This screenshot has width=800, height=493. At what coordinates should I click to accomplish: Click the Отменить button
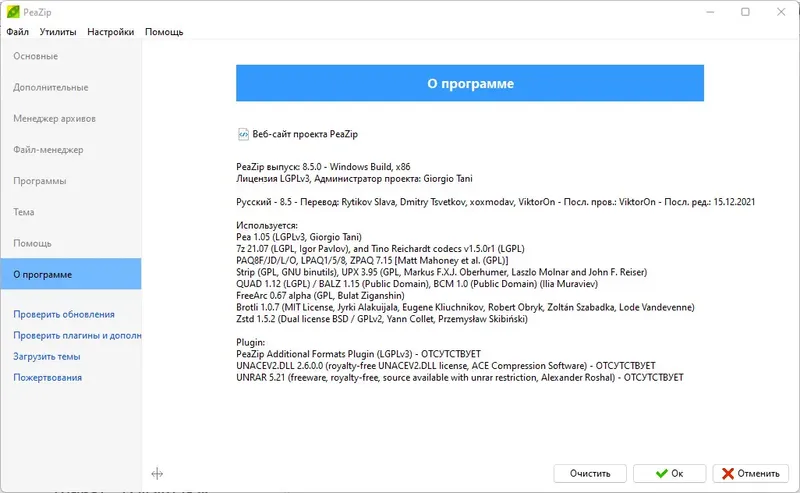[751, 474]
